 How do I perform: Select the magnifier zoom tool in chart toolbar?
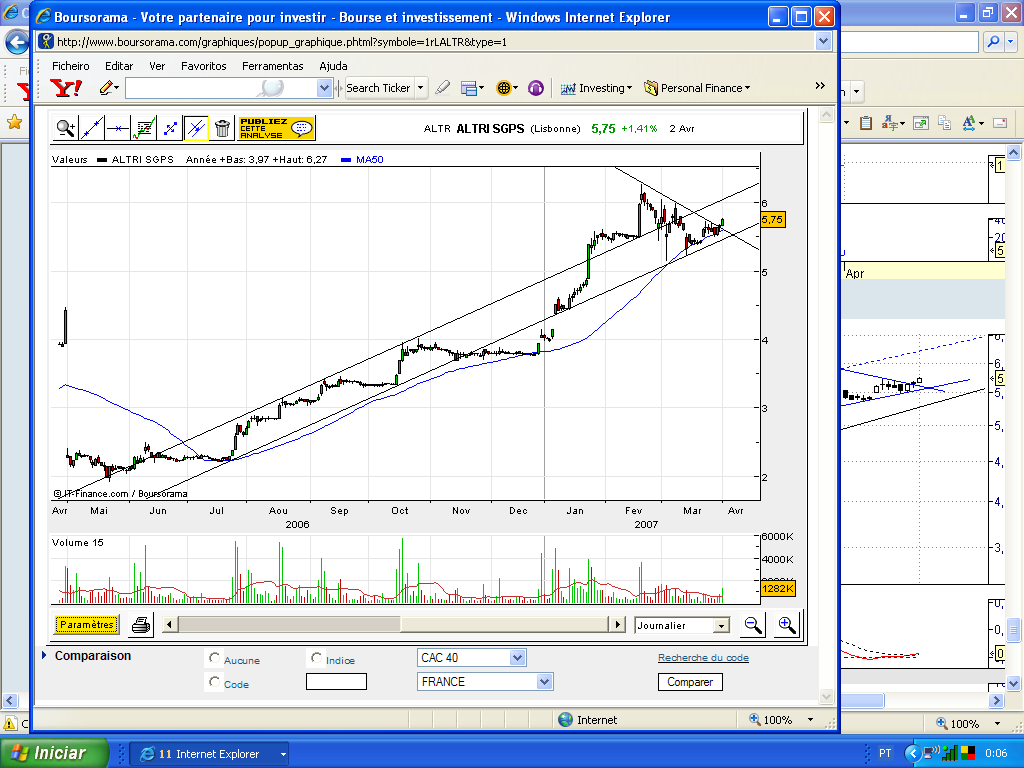tap(65, 128)
